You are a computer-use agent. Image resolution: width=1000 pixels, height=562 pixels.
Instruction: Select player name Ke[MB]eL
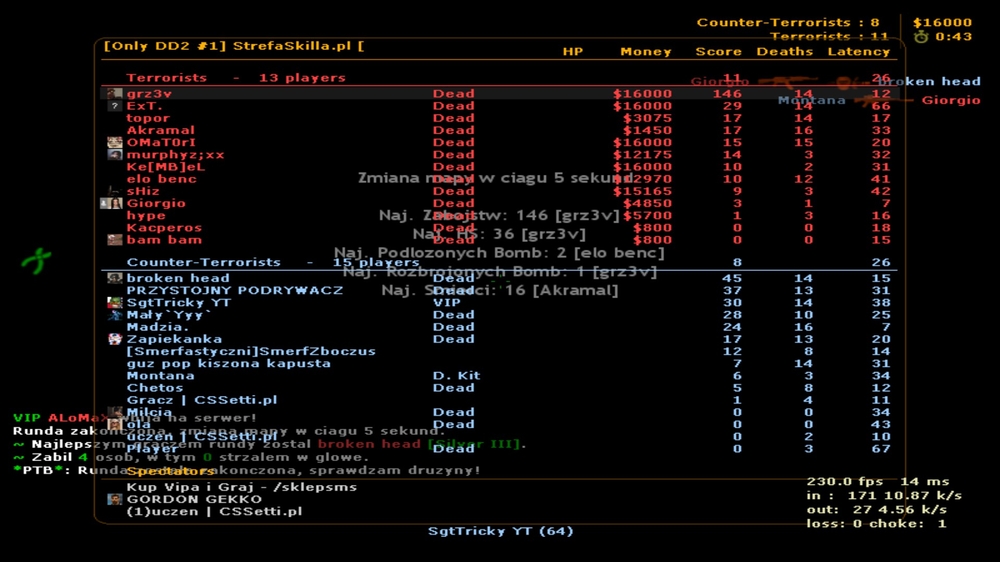click(x=166, y=166)
